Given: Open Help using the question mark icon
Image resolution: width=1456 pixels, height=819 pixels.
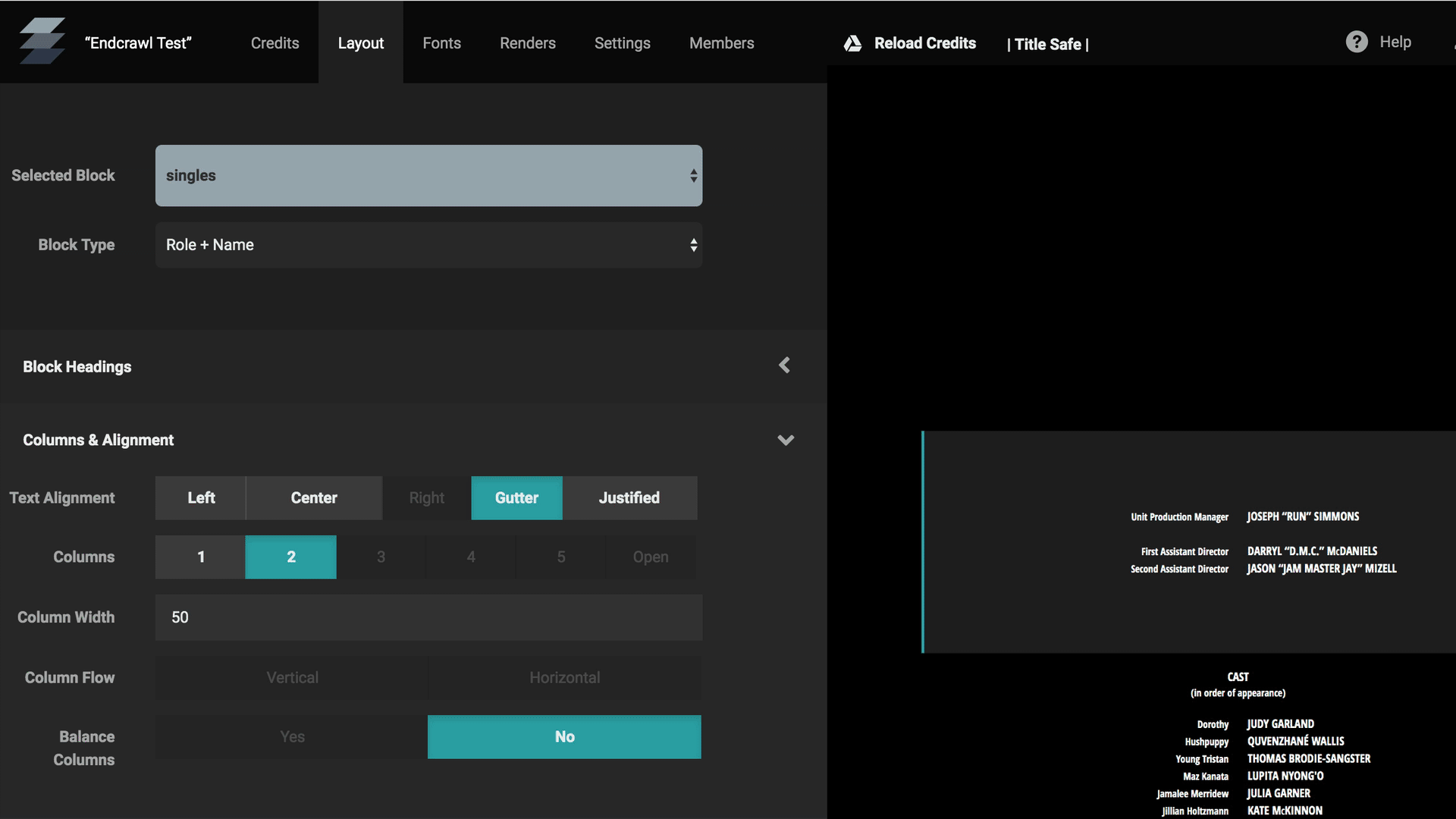Looking at the screenshot, I should (x=1355, y=42).
